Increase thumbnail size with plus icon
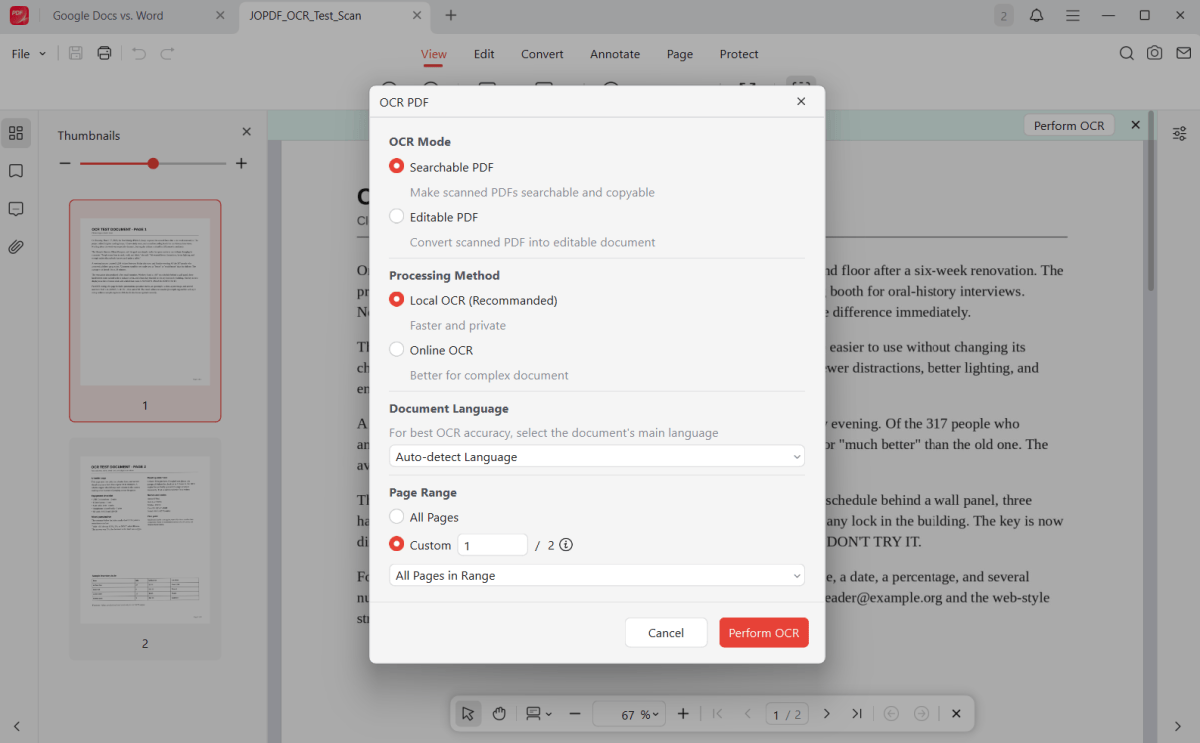The image size is (1200, 743). click(x=241, y=163)
